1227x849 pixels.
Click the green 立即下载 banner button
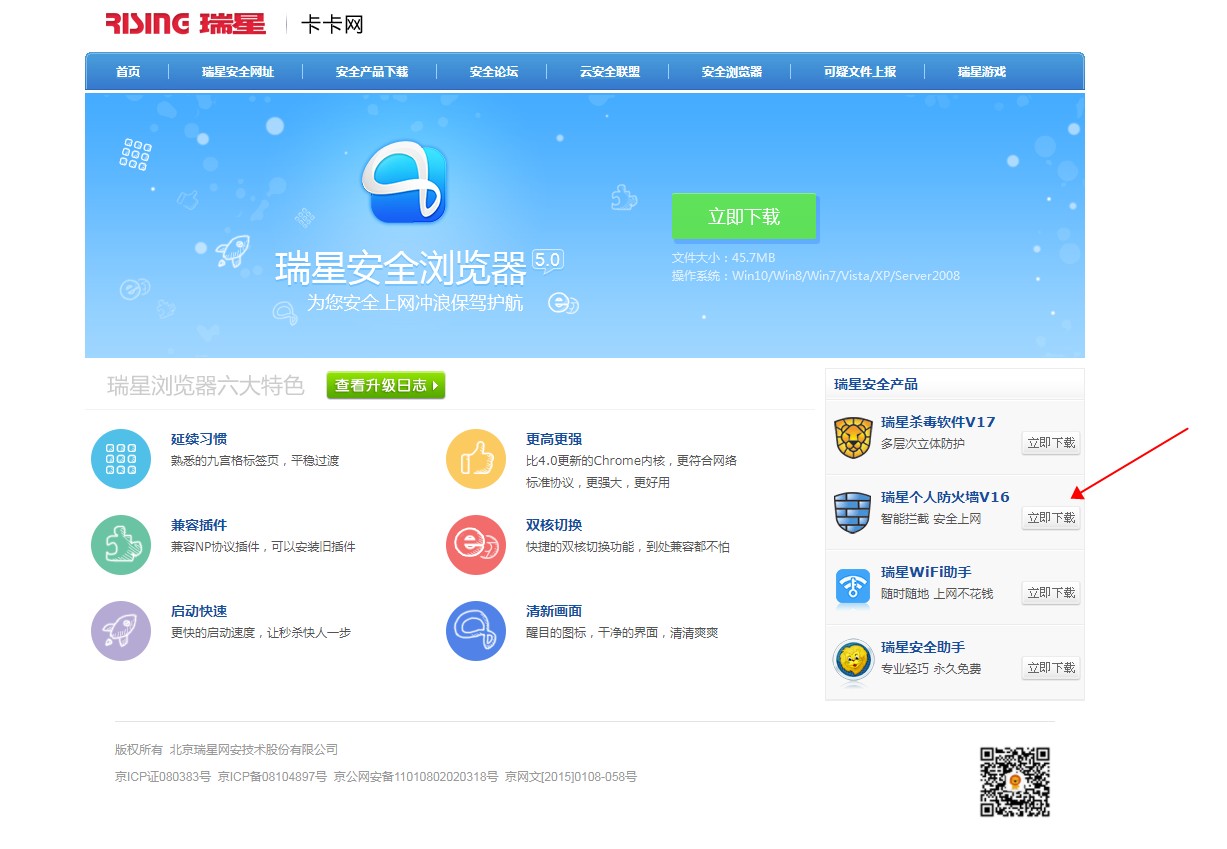coord(744,216)
